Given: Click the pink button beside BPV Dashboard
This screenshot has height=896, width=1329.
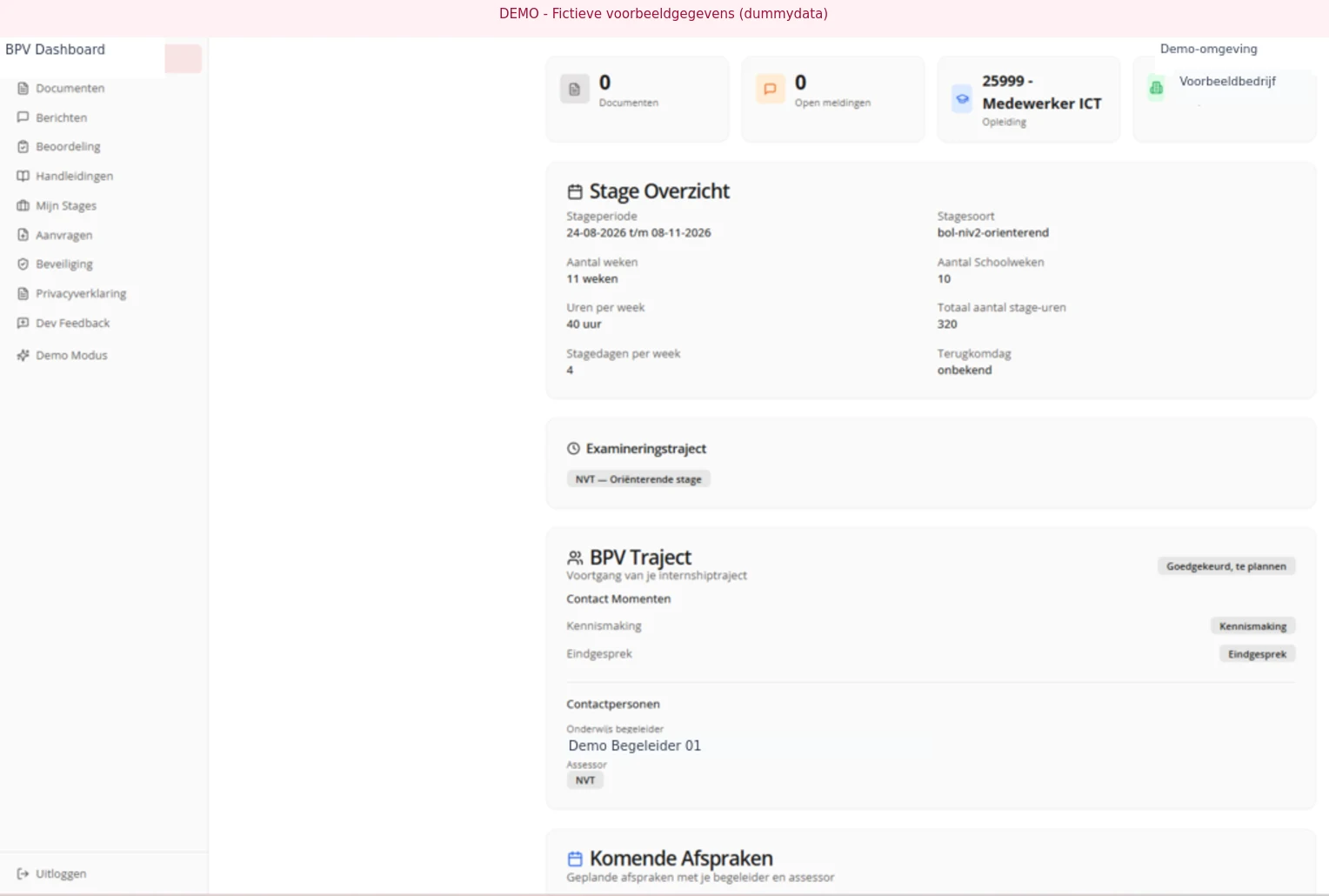Looking at the screenshot, I should (183, 58).
